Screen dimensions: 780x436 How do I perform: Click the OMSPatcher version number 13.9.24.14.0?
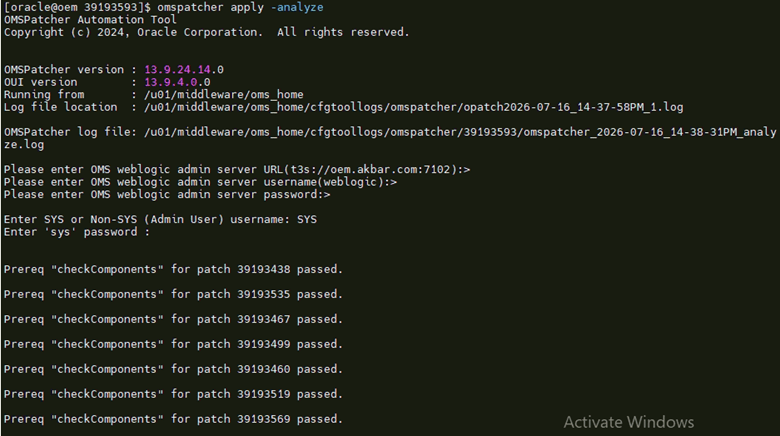pos(184,70)
